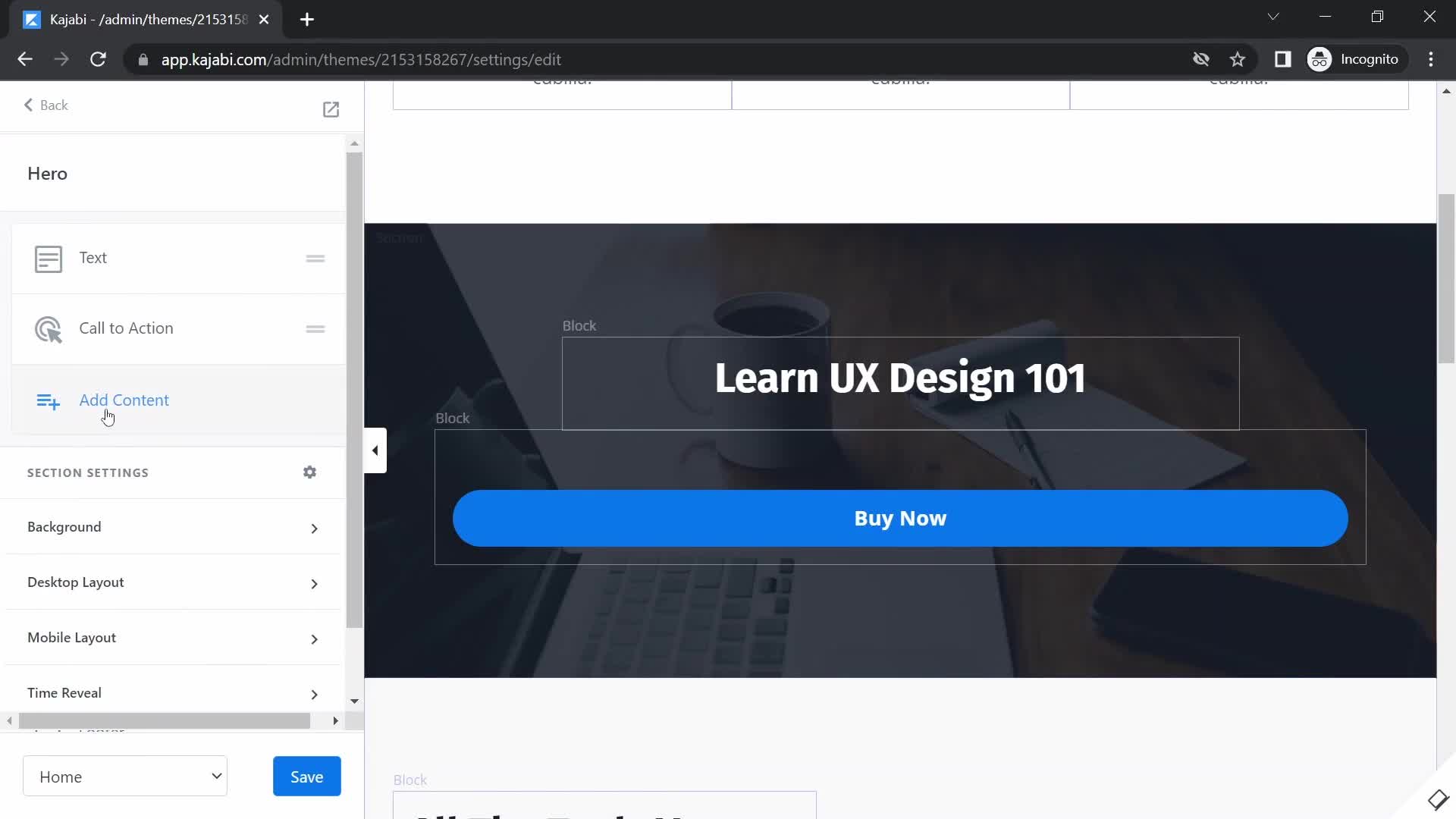Click the Add Content plus-list icon
1456x819 pixels.
coord(49,401)
